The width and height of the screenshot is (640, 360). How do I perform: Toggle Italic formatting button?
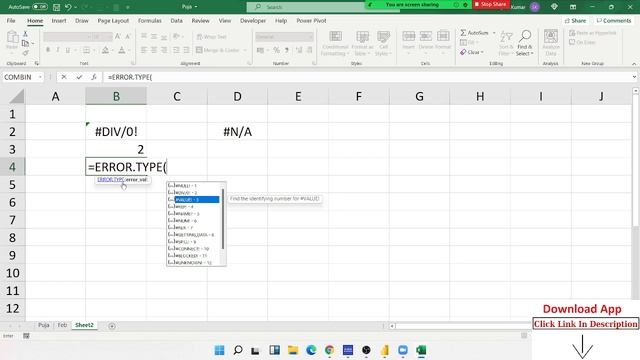tap(58, 50)
